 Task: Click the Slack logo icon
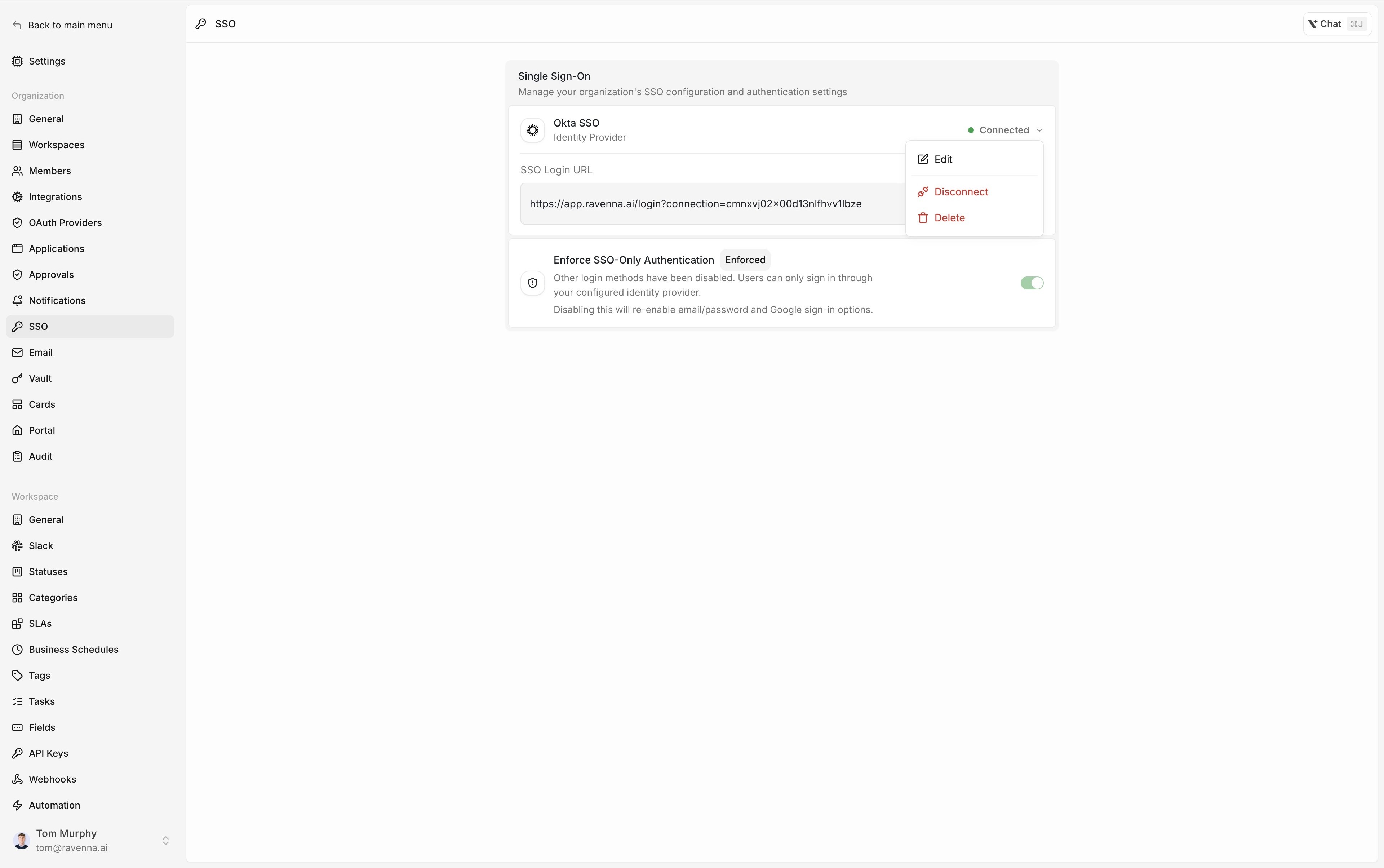click(17, 545)
